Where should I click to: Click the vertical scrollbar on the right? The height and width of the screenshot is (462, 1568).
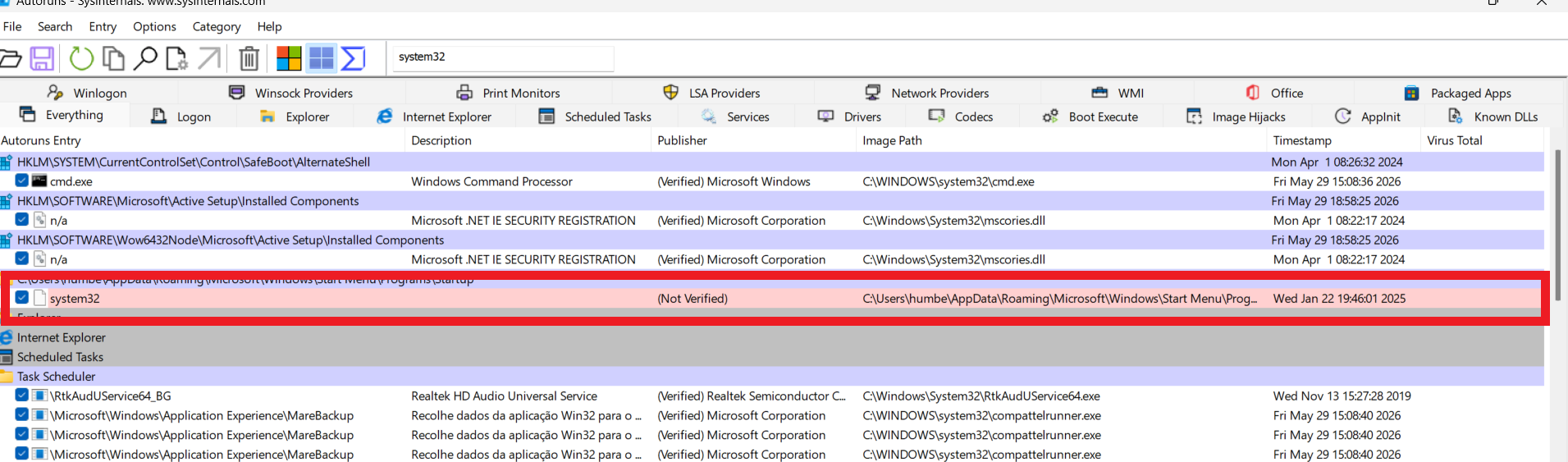click(x=1557, y=225)
